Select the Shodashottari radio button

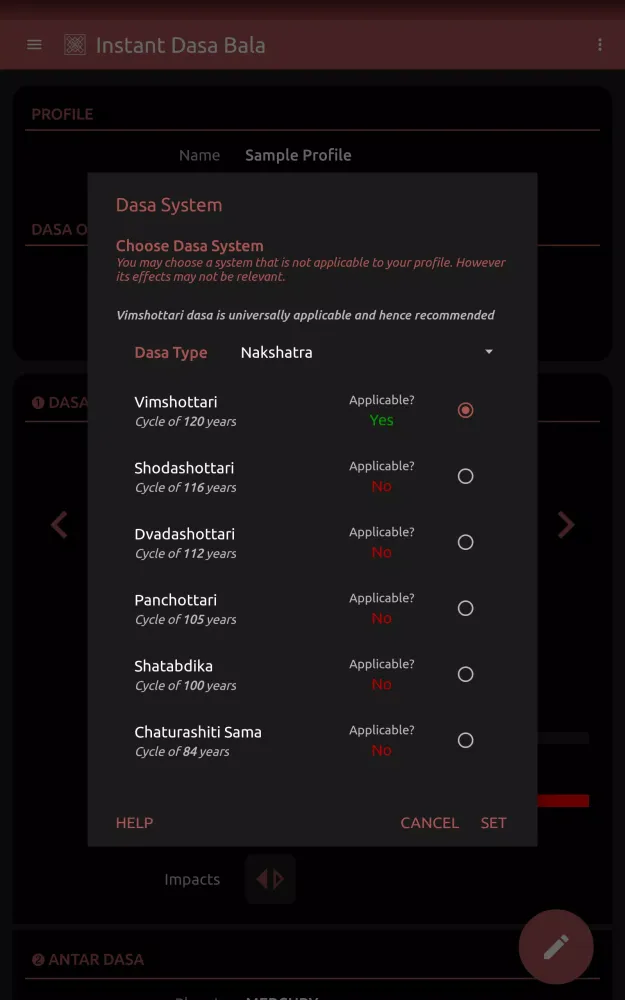[x=465, y=476]
